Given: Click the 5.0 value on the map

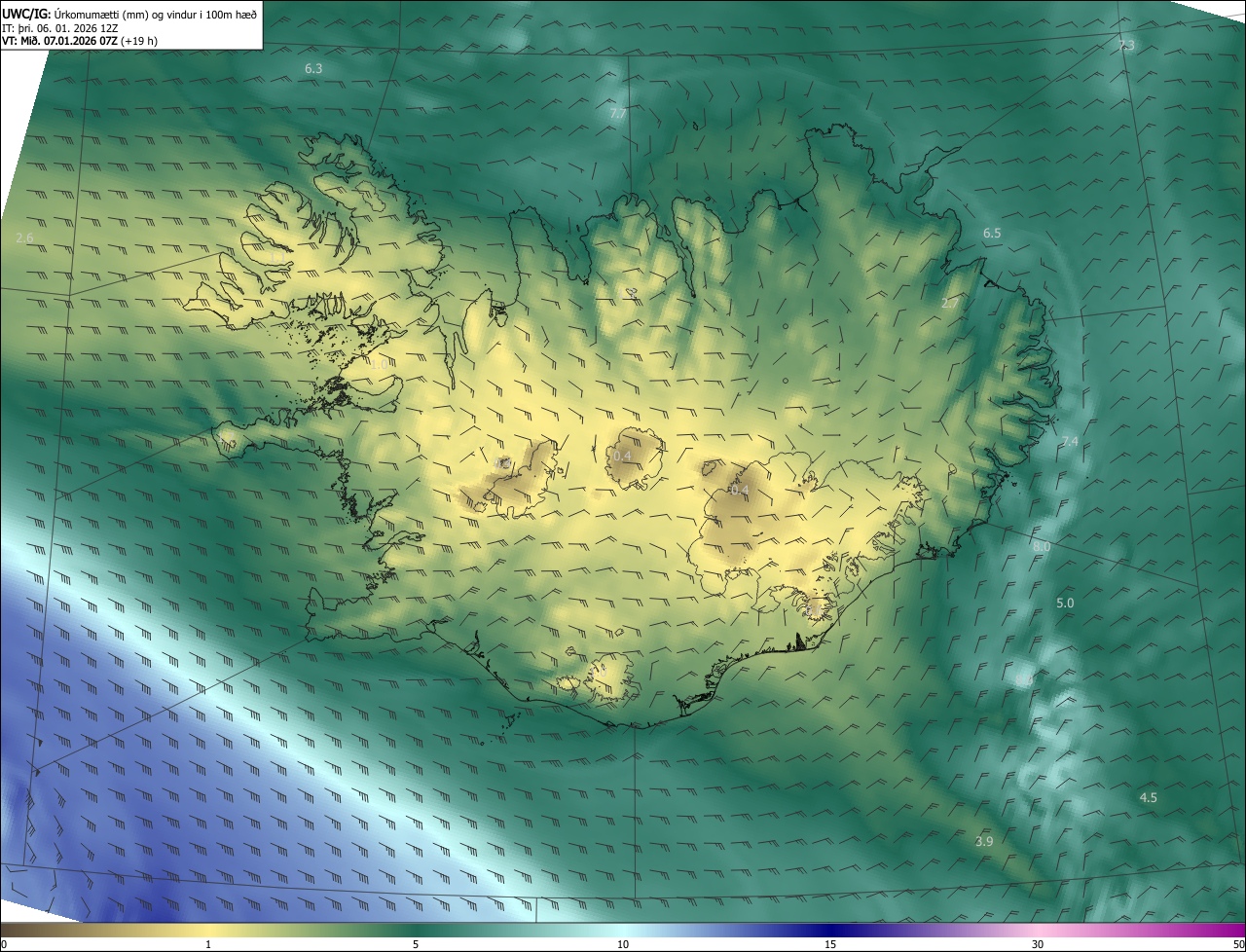Looking at the screenshot, I should point(1065,604).
